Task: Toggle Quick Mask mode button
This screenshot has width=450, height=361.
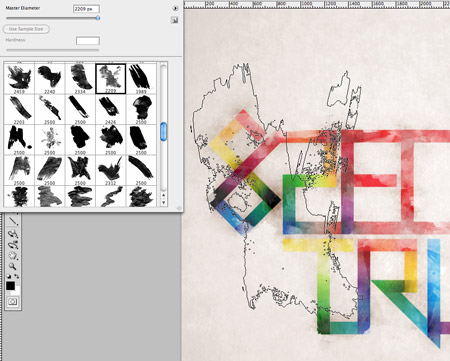Action: 13,302
